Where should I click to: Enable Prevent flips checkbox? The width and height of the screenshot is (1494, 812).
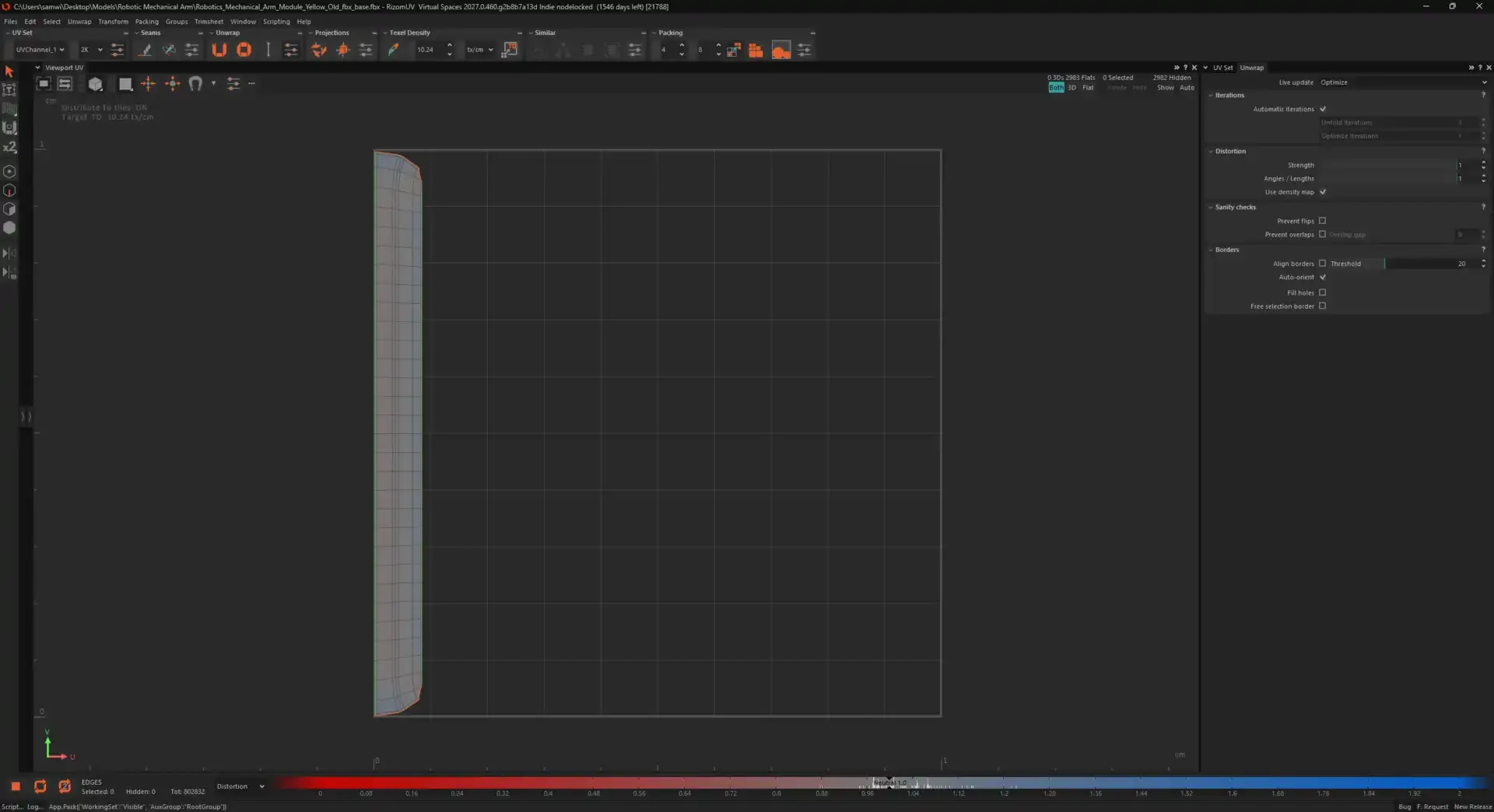click(1323, 221)
